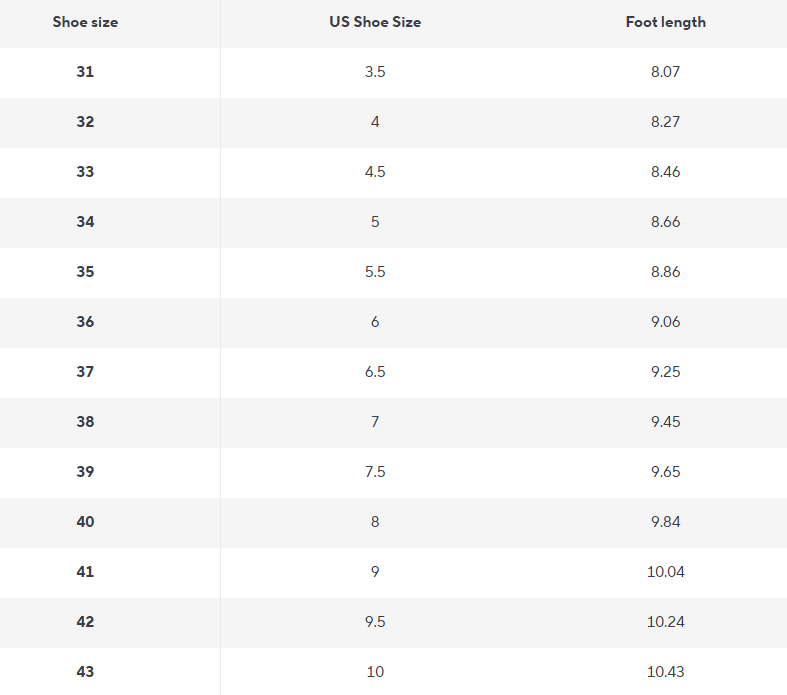Screen dimensions: 787x695
Task: Click US shoe size 3.5 value
Action: 375,72
